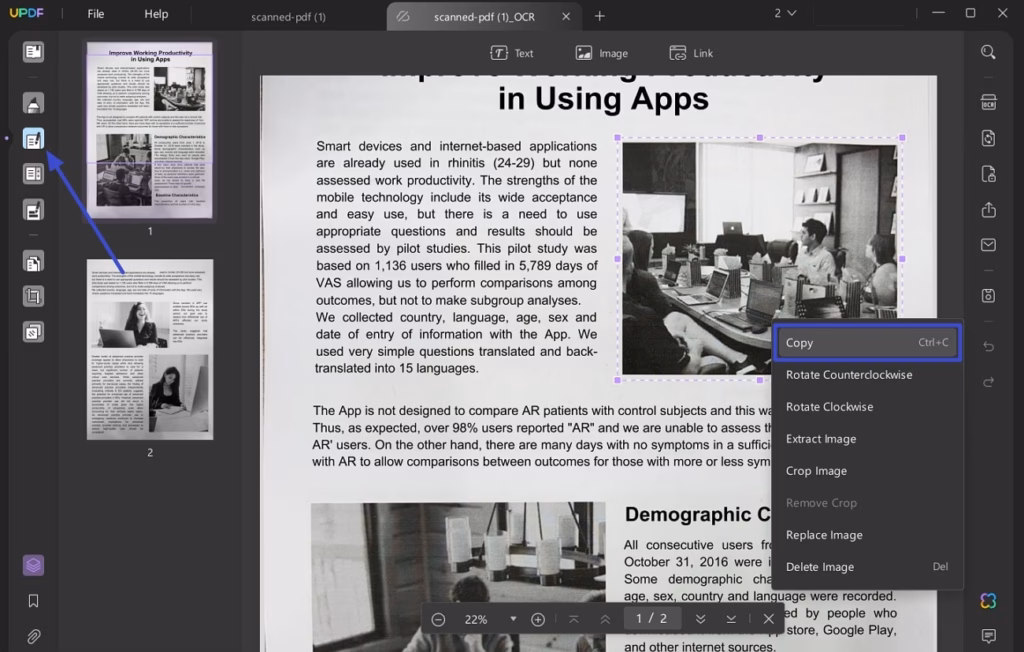Open the window count dropdown showing 2
The height and width of the screenshot is (652, 1024).
pos(785,14)
